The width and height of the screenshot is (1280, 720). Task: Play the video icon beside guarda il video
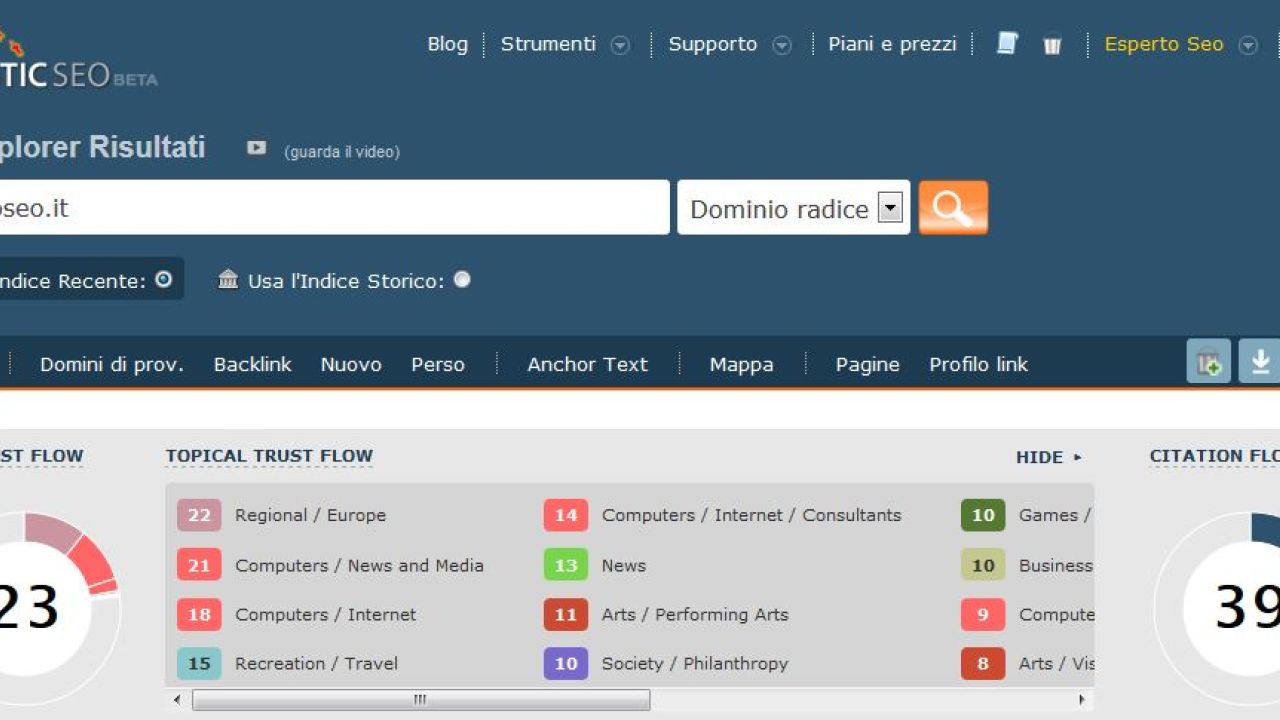coord(257,148)
